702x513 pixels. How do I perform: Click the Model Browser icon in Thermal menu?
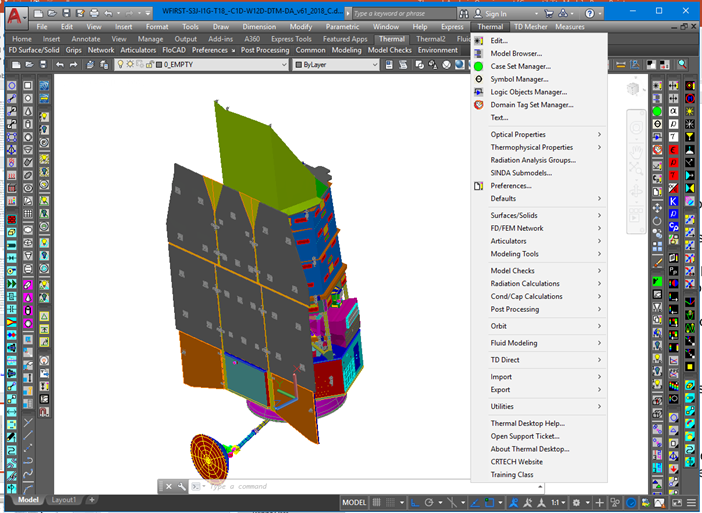coord(479,54)
